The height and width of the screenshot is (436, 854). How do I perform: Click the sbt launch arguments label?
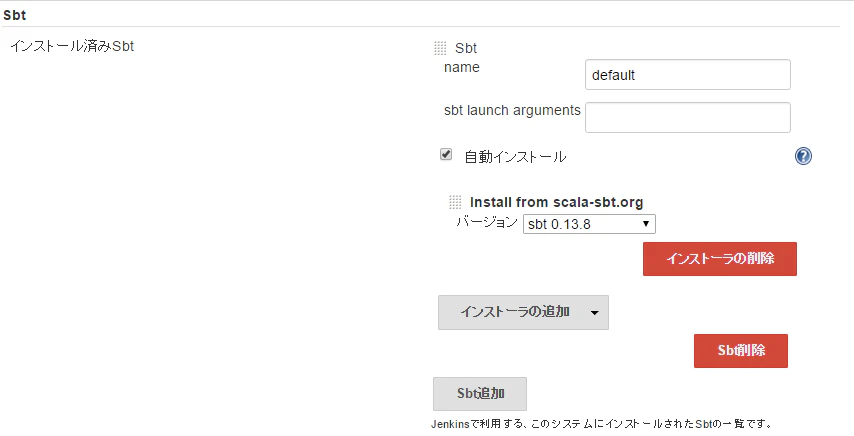point(512,110)
